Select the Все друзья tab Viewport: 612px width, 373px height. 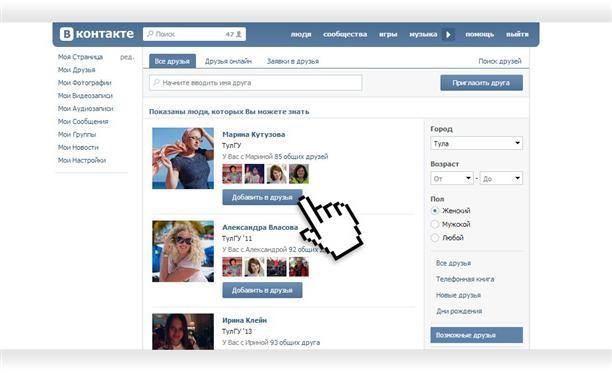172,61
